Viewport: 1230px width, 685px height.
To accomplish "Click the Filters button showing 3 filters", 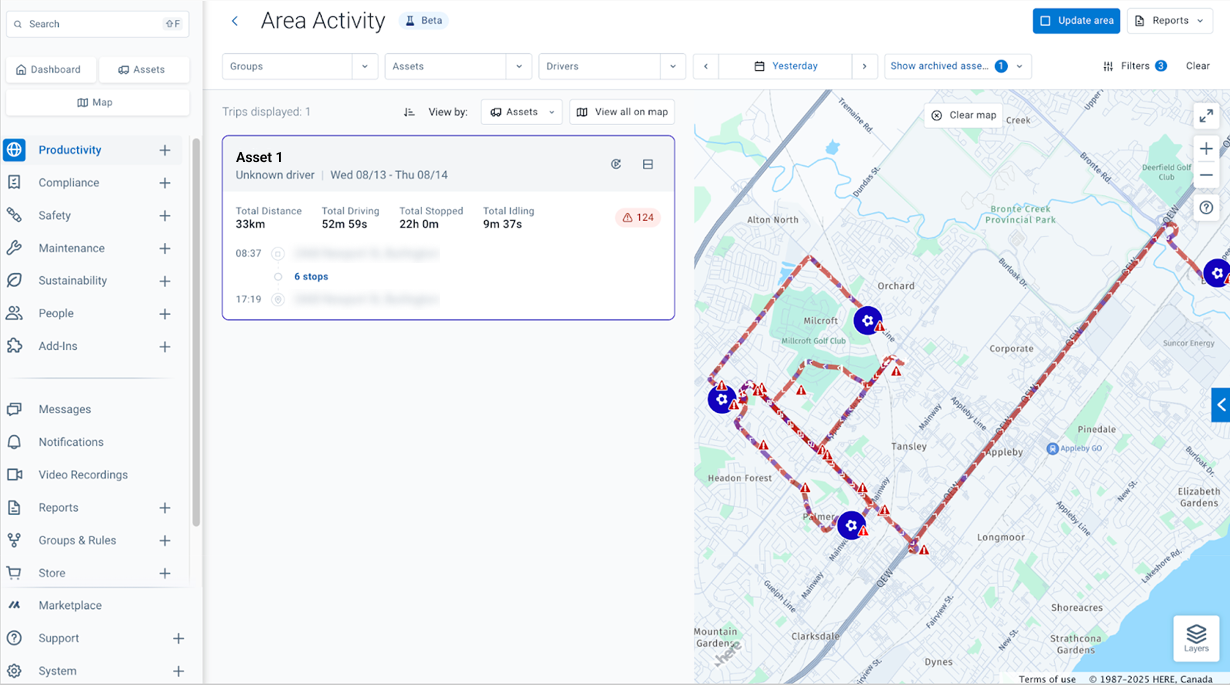I will point(1135,65).
